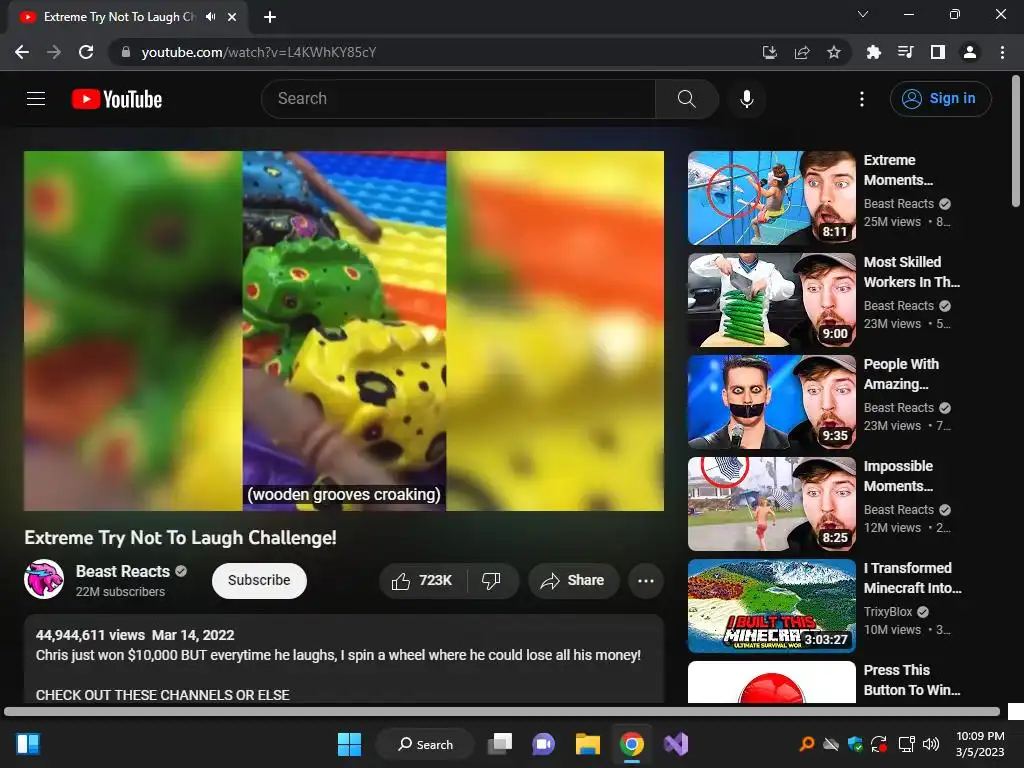The width and height of the screenshot is (1024, 768).
Task: Reload the YouTube page
Action: click(x=86, y=52)
